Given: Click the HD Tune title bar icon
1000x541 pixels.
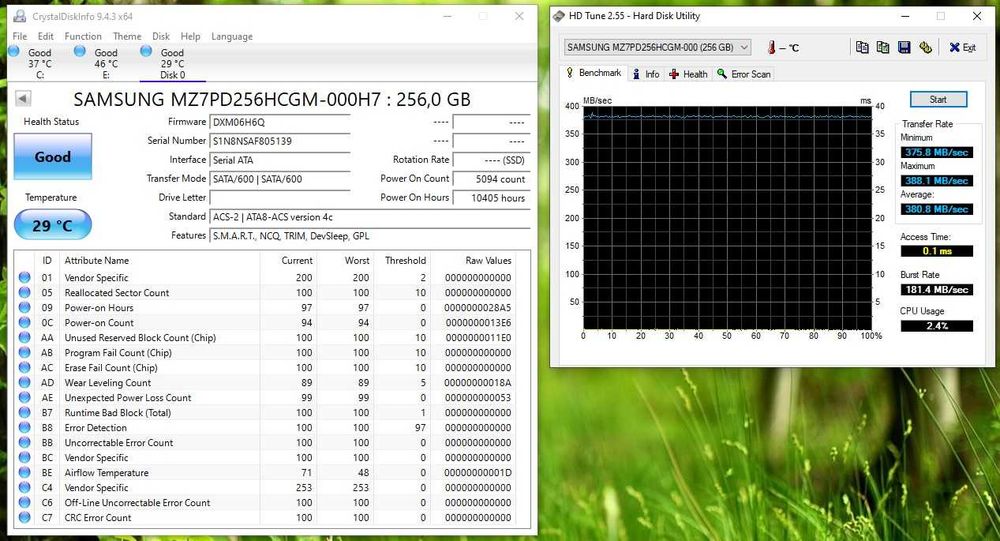Looking at the screenshot, I should point(559,16).
